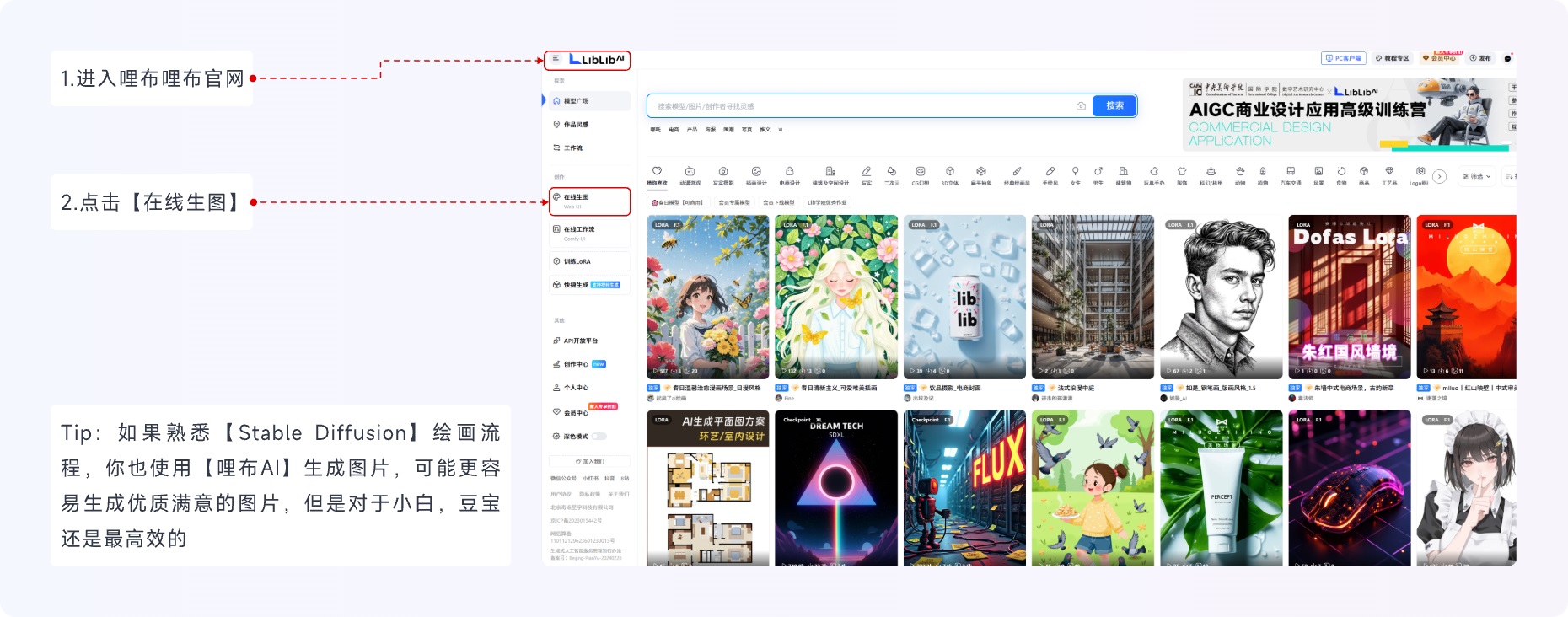Screen dimensions: 1568x617
Task: Expand the 筛选 filter dropdown
Action: [1477, 176]
